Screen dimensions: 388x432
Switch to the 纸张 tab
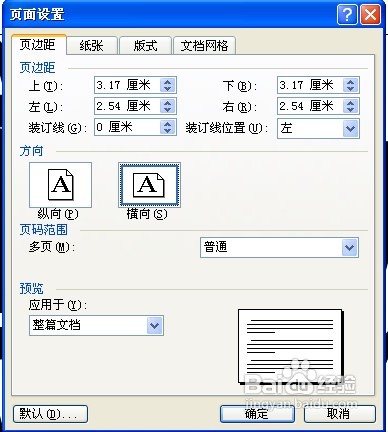92,46
